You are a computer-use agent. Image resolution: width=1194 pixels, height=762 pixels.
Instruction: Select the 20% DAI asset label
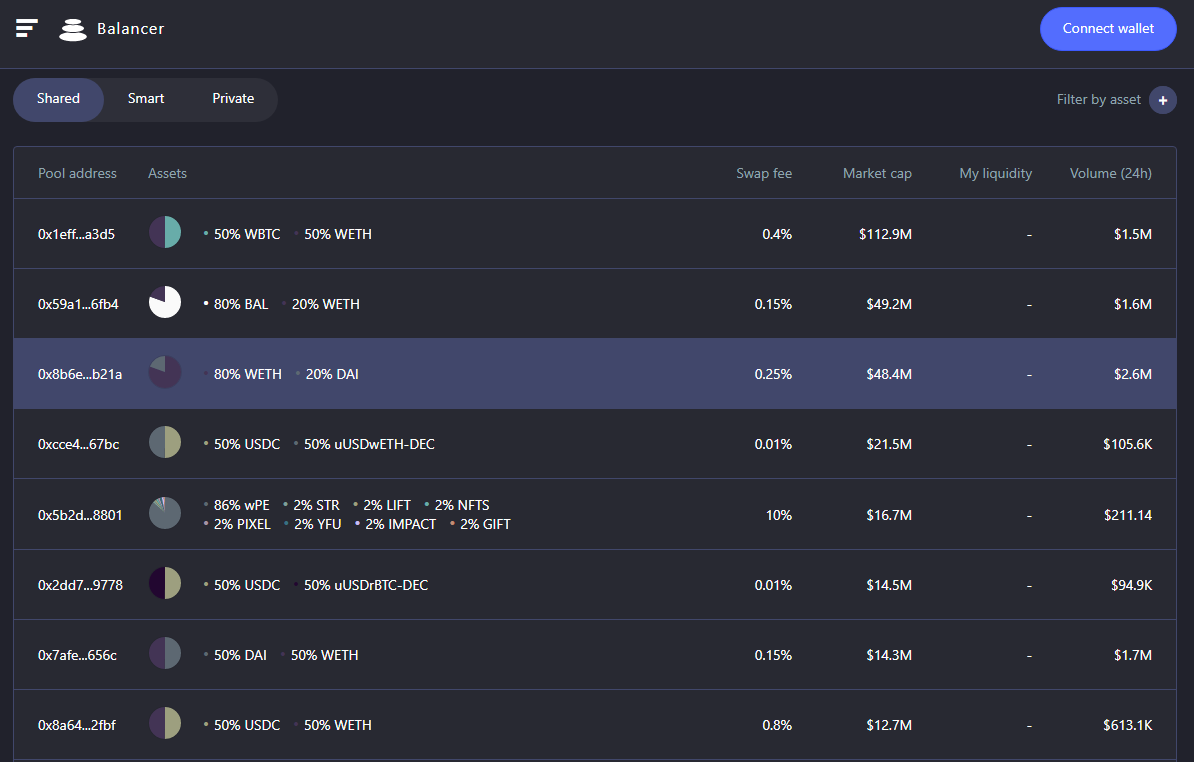click(332, 375)
